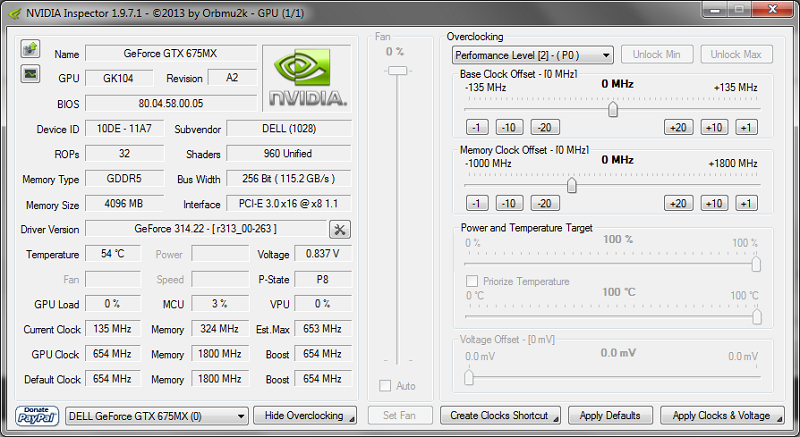Screen dimensions: 800x437
Task: Click the Shaders value 960 Unified
Action: [289, 153]
